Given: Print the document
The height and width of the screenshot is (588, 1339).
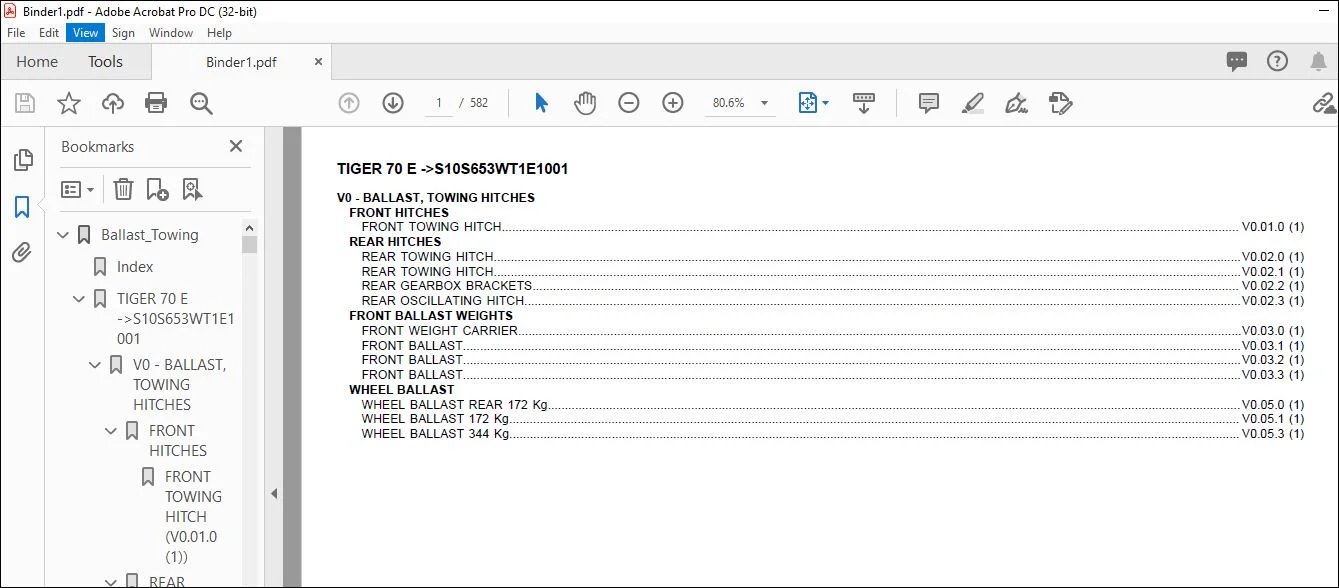Looking at the screenshot, I should pyautogui.click(x=156, y=103).
